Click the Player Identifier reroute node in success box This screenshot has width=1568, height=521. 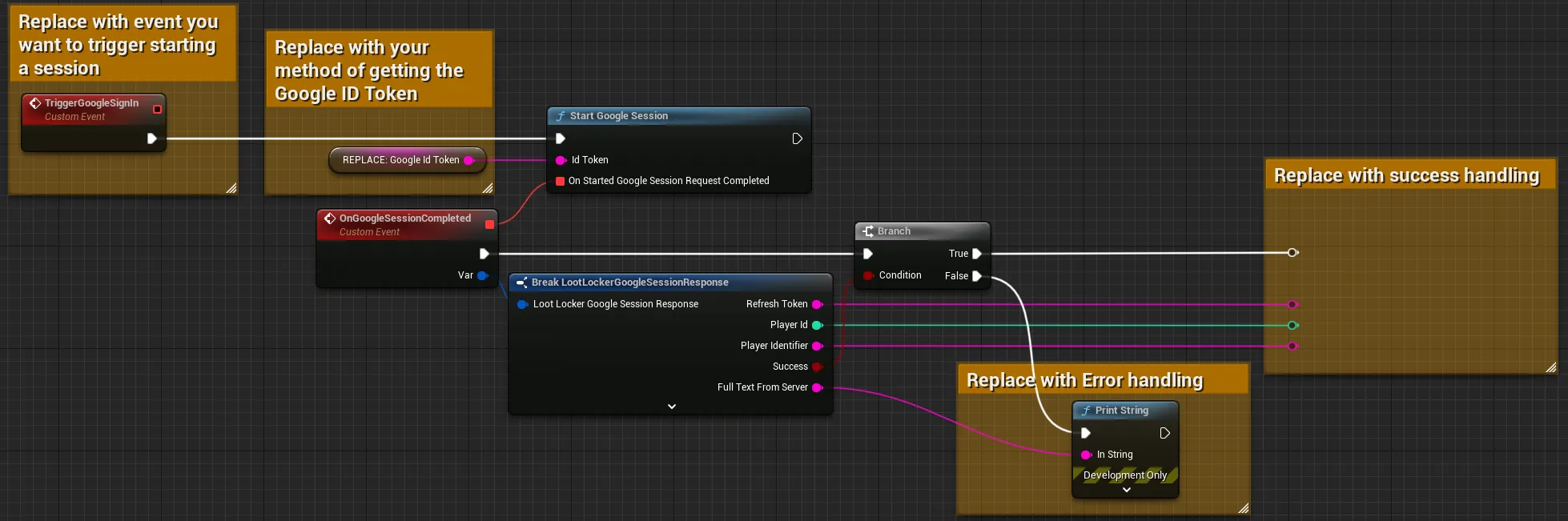click(1293, 346)
